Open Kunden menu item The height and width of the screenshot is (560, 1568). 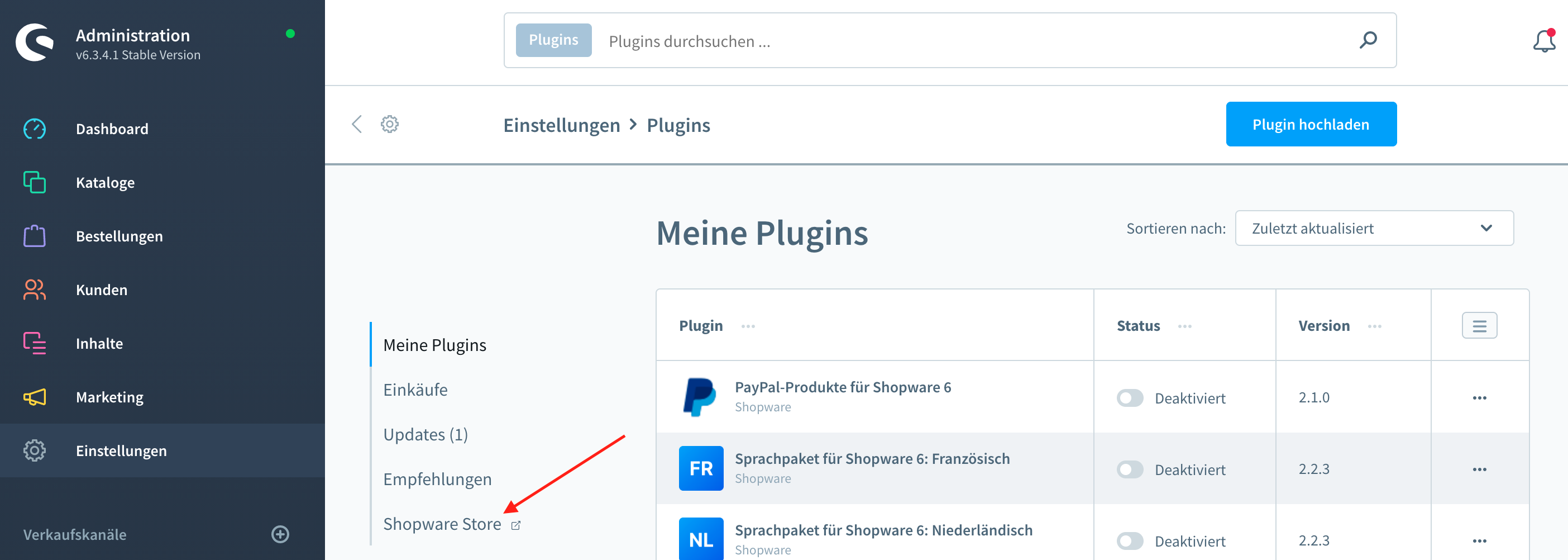[102, 290]
